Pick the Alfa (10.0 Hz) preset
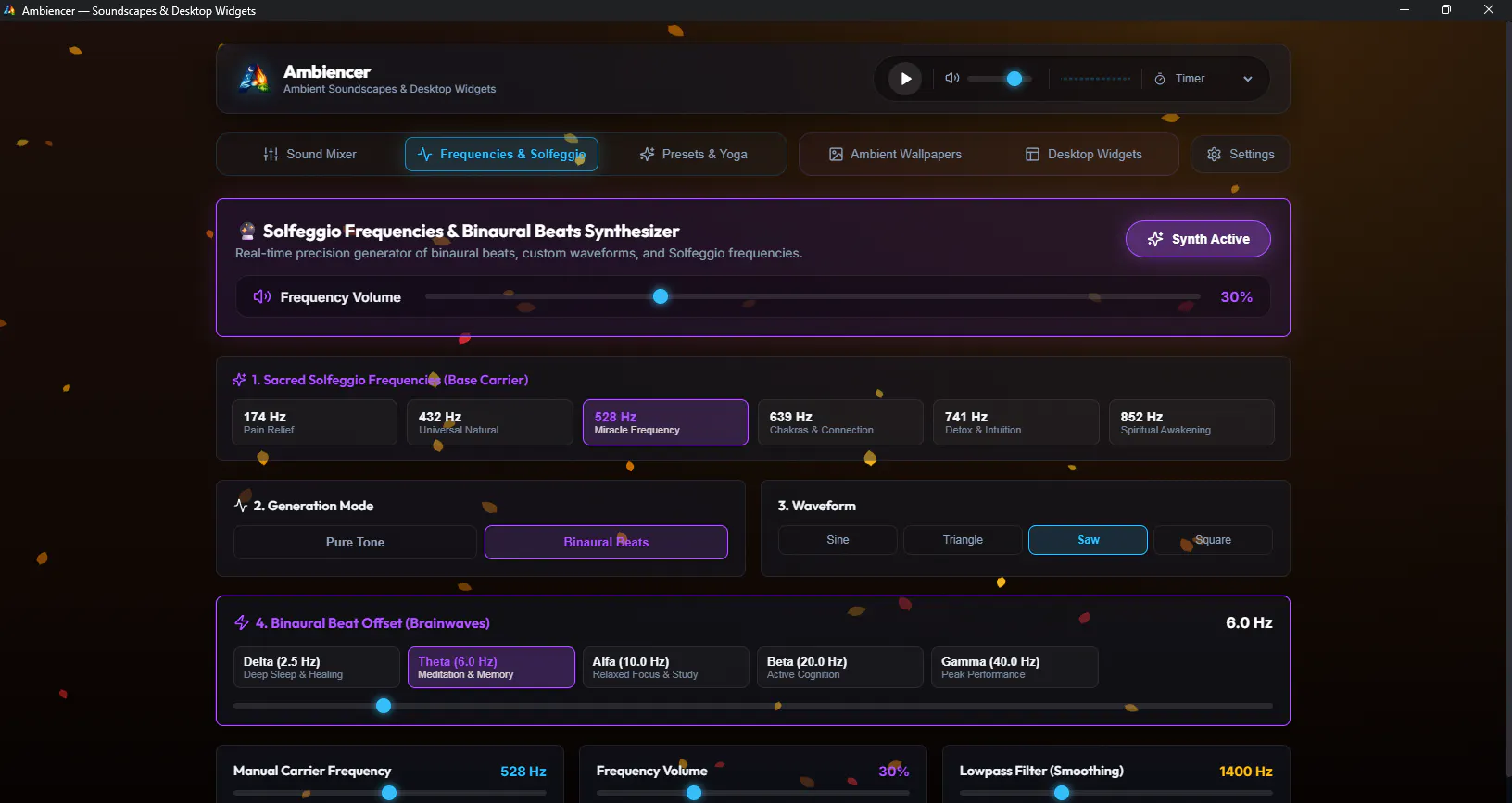 tap(666, 668)
